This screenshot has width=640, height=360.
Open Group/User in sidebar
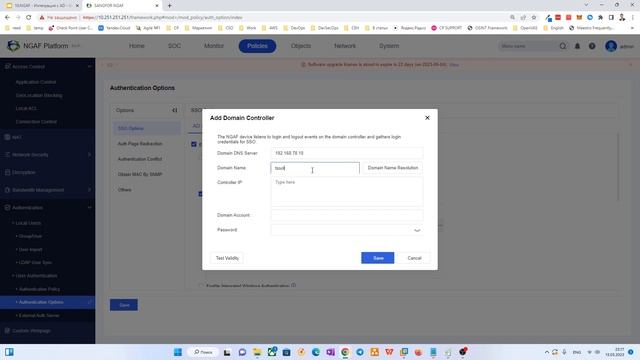pyautogui.click(x=30, y=236)
